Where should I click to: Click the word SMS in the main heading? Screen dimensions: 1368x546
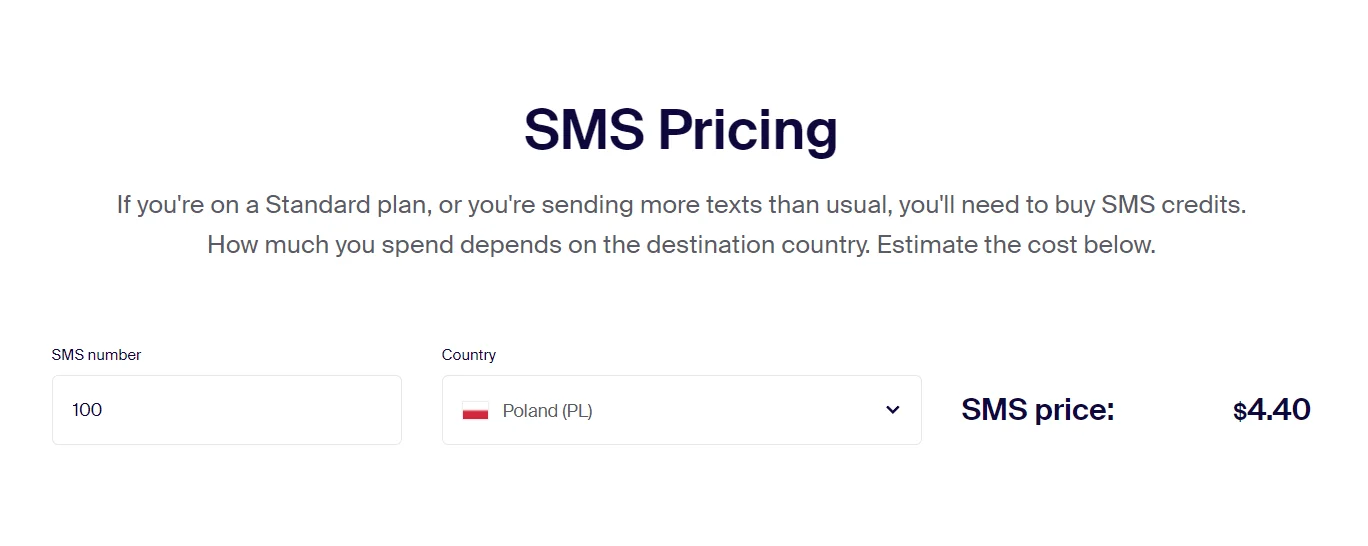point(584,130)
